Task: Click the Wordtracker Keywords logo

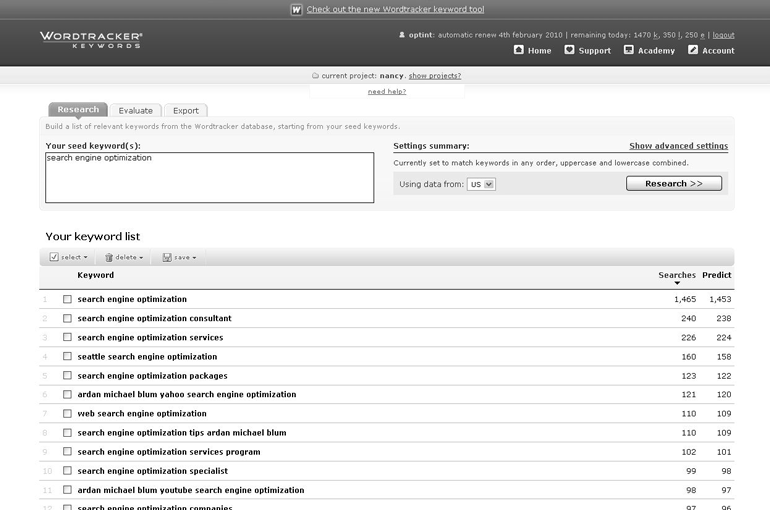Action: coord(91,39)
